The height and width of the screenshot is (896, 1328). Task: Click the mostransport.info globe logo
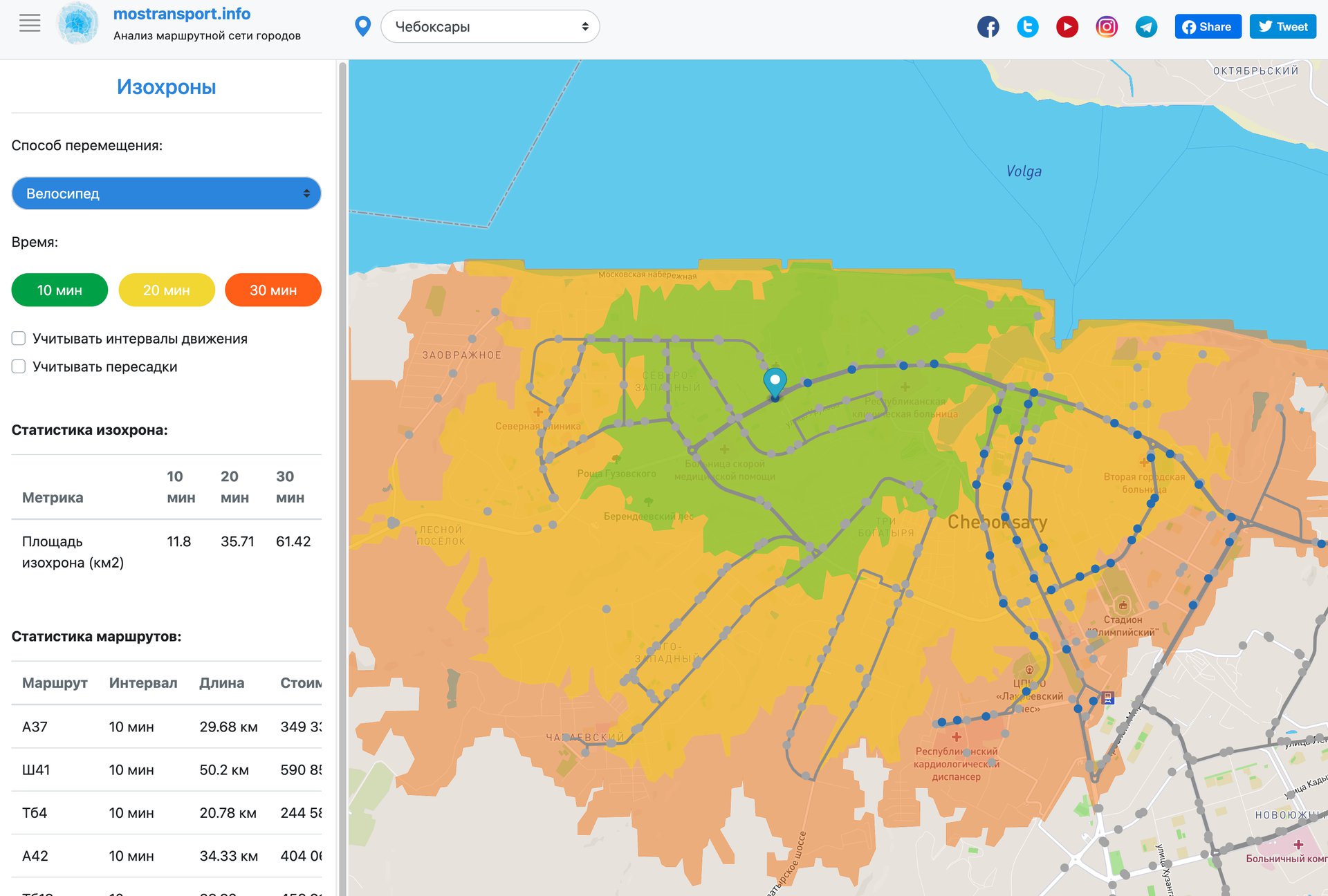(77, 24)
